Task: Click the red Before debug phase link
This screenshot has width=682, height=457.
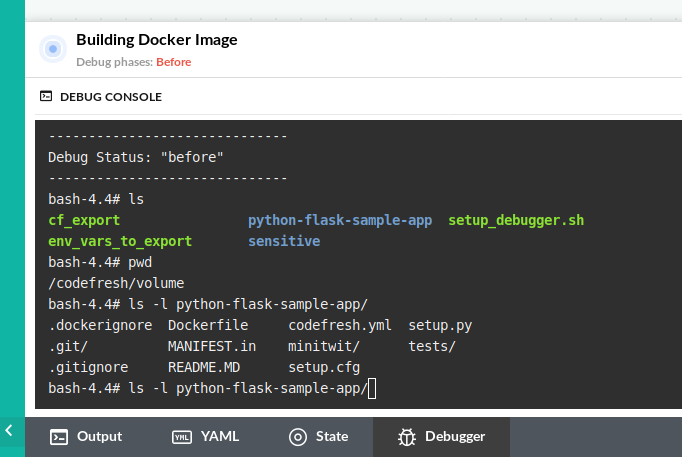Action: pos(173,62)
